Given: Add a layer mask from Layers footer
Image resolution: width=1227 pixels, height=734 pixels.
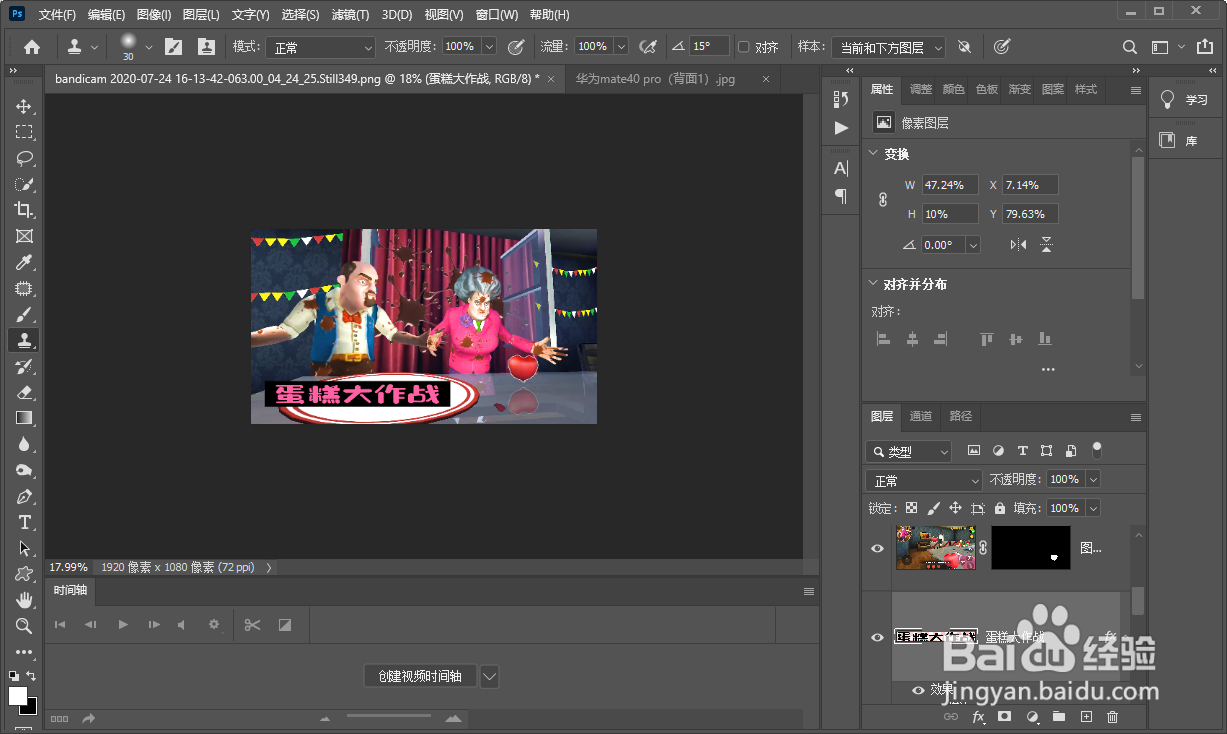Looking at the screenshot, I should click(x=1005, y=717).
